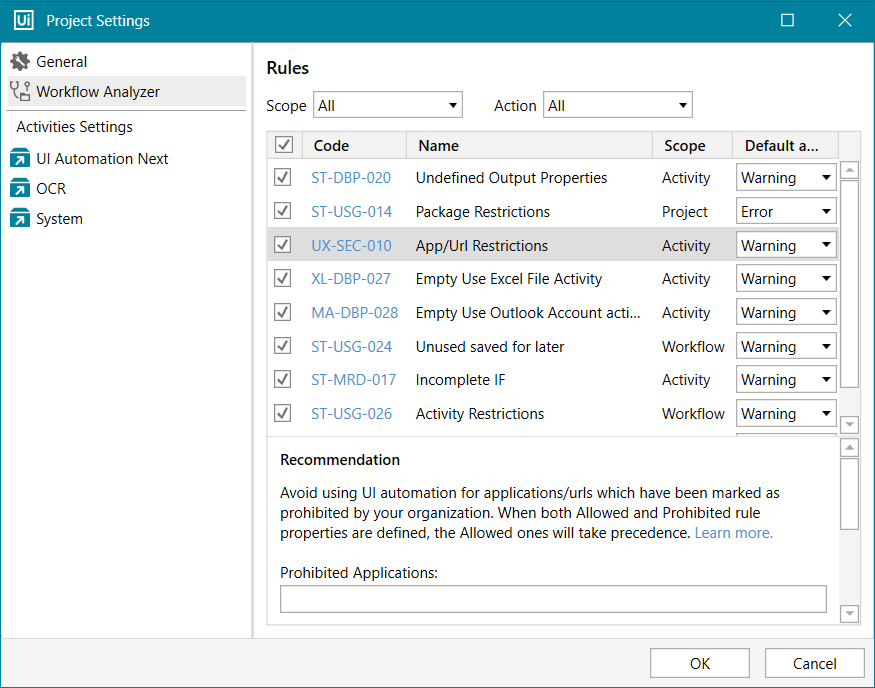Image resolution: width=875 pixels, height=688 pixels.
Task: Sort by the Code column header
Action: (354, 146)
